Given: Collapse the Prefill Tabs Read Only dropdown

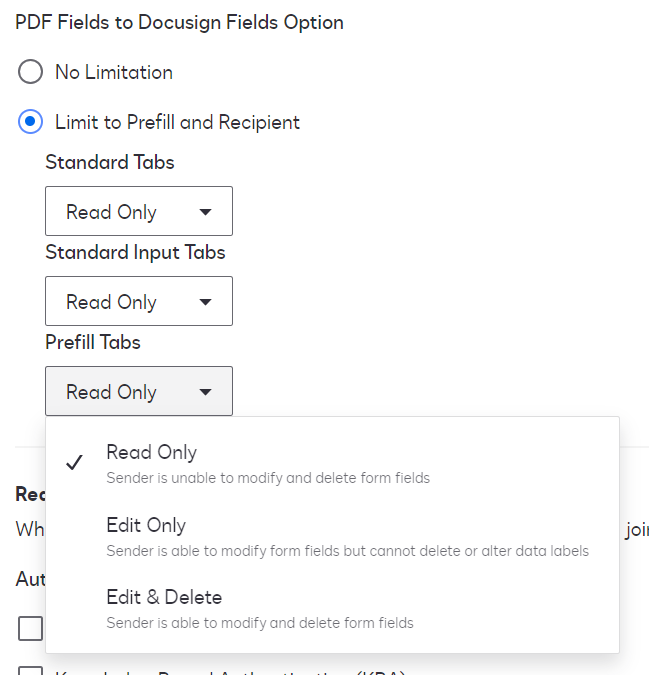Looking at the screenshot, I should point(138,392).
